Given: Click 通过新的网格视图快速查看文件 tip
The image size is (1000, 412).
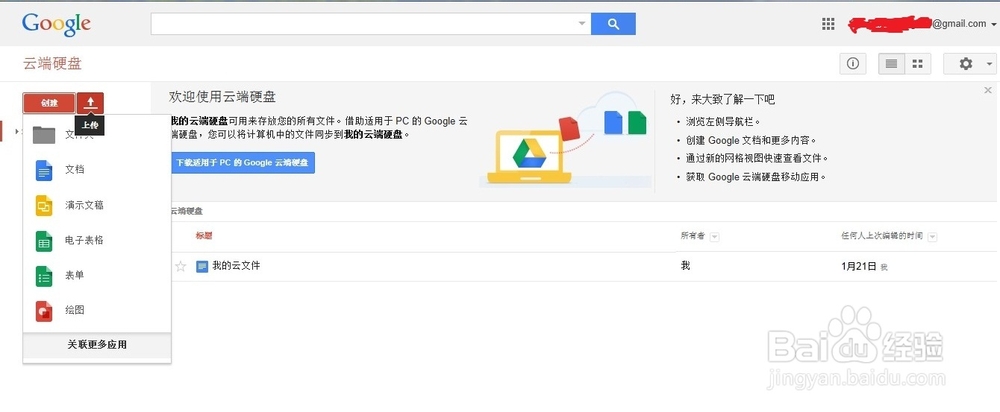Looking at the screenshot, I should 757,158.
